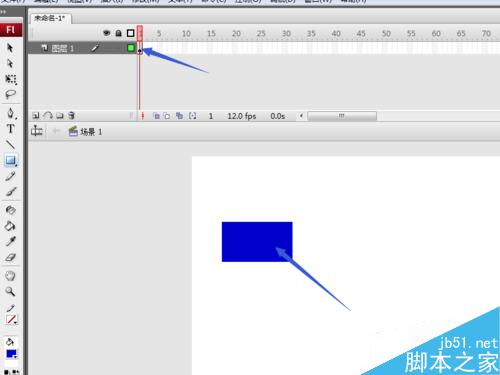The height and width of the screenshot is (375, 500).
Task: Select the Free Transform tool
Action: pos(11,79)
